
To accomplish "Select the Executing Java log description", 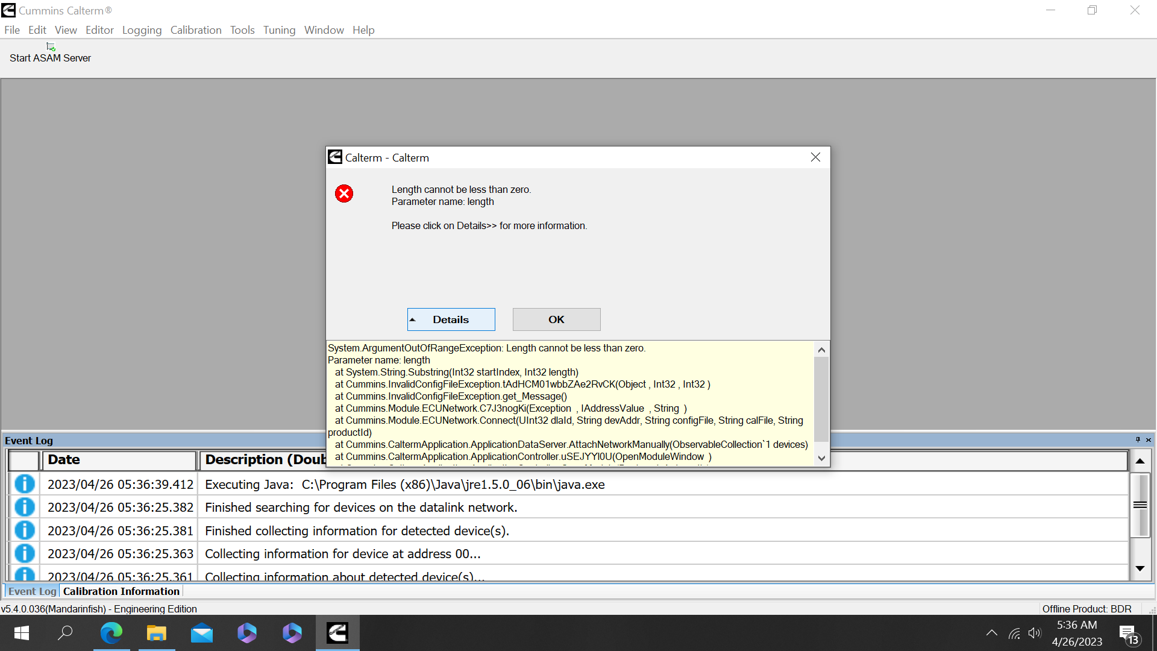I will [x=404, y=485].
